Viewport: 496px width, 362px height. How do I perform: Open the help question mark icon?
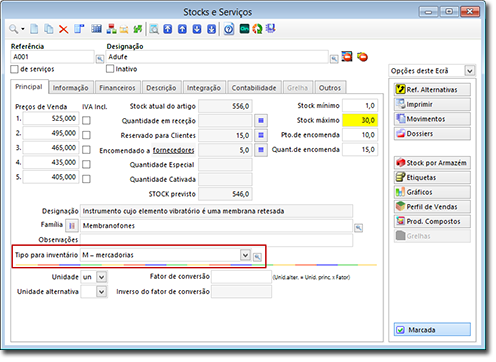229,29
